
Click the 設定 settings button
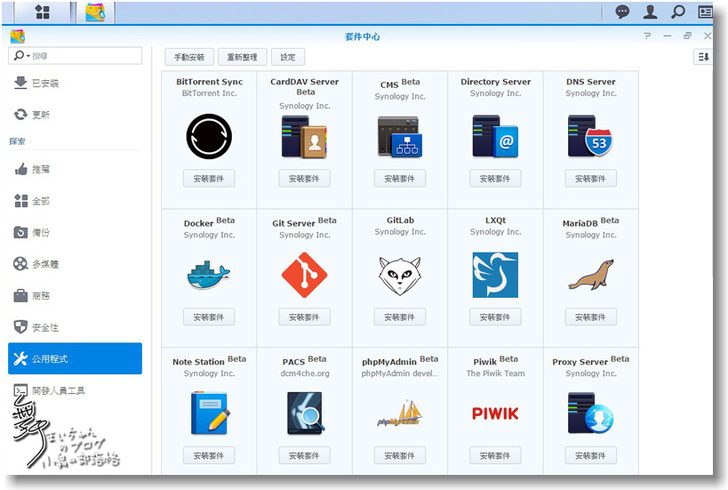(x=287, y=57)
